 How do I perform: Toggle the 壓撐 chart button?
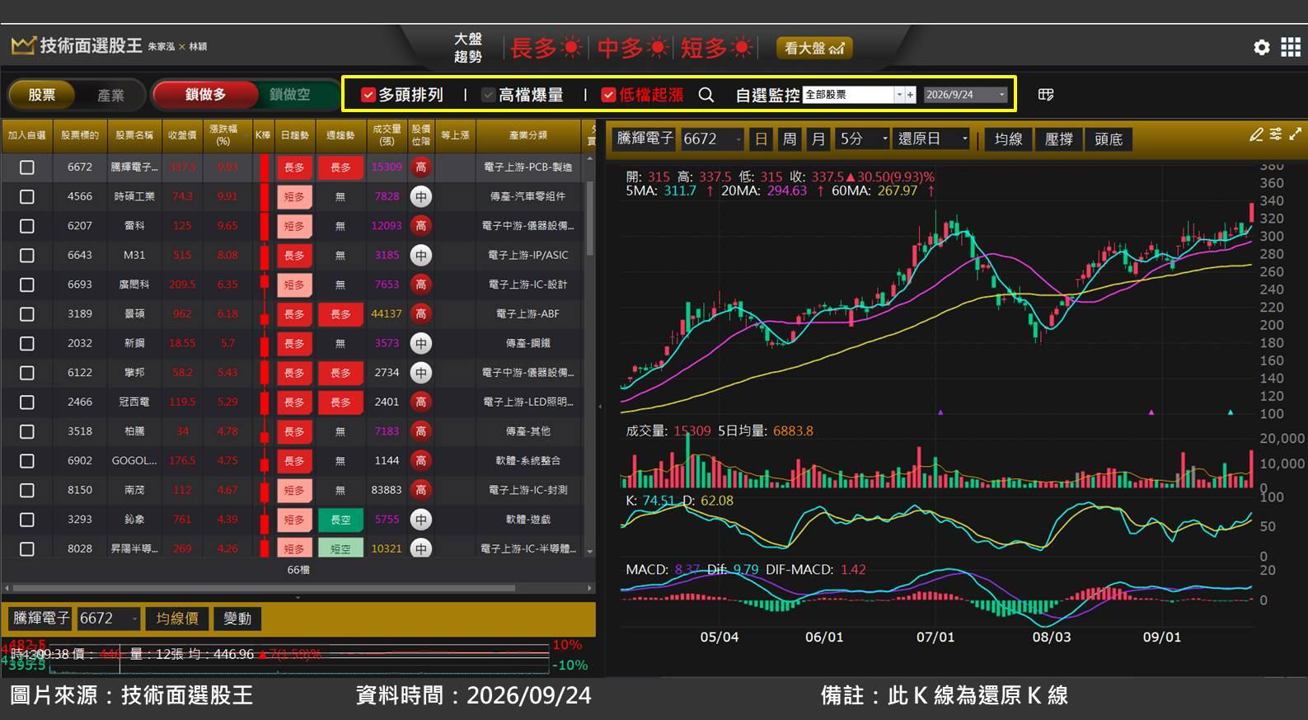[x=1058, y=139]
